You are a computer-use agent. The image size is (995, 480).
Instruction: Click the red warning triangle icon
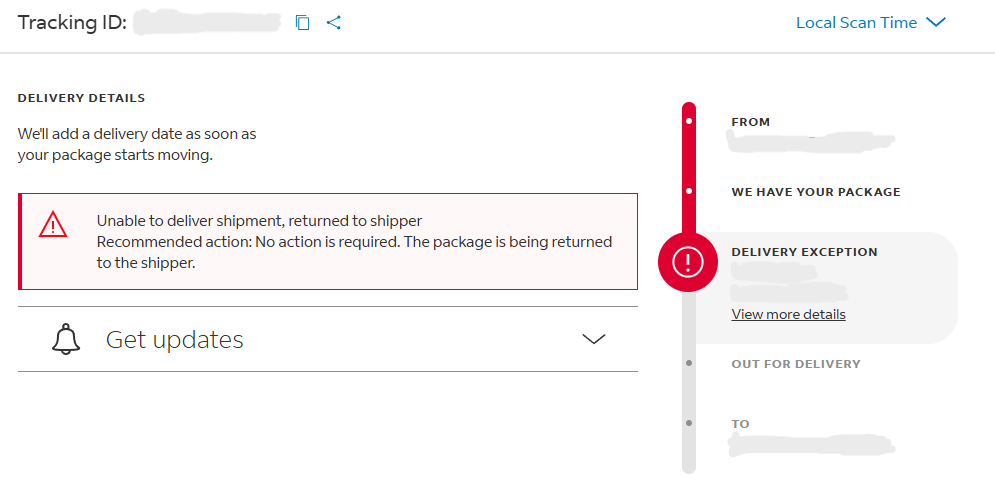[x=53, y=225]
